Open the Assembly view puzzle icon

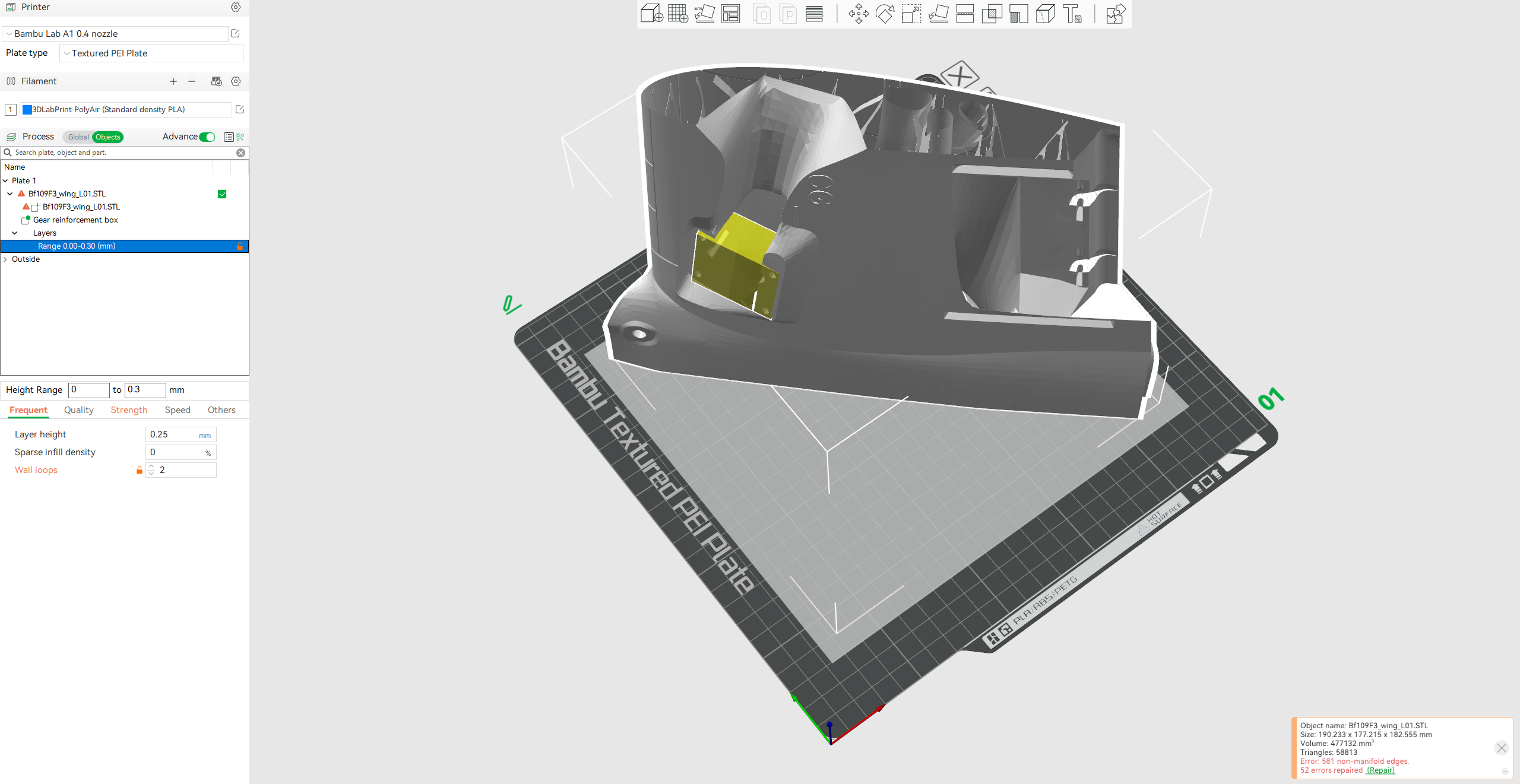[1115, 14]
